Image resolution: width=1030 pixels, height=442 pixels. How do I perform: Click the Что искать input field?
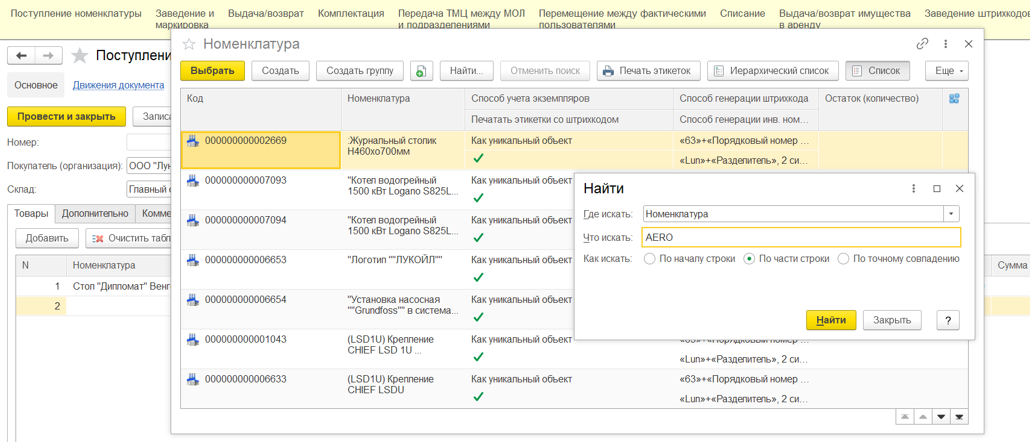[x=801, y=238]
